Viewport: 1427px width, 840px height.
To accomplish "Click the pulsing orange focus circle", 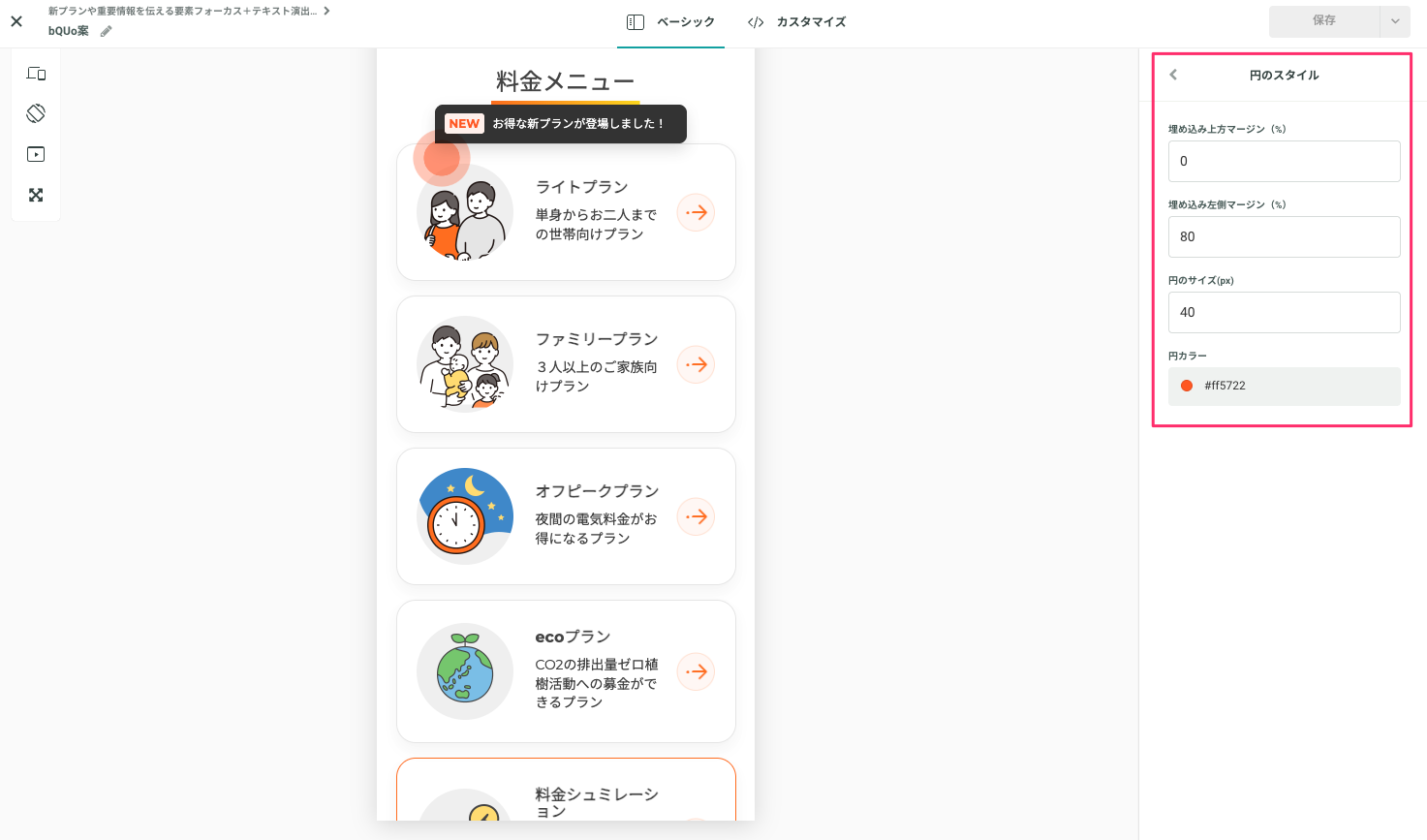I will click(x=442, y=158).
